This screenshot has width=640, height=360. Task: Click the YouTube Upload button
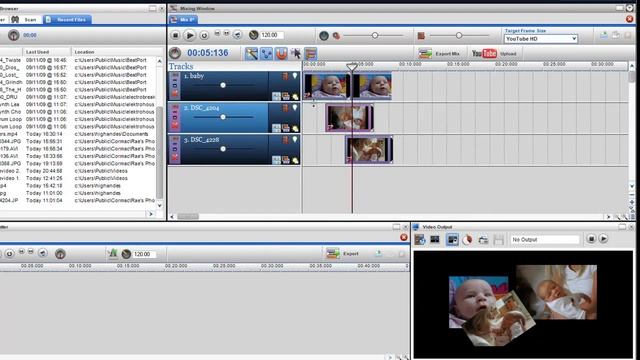[494, 53]
